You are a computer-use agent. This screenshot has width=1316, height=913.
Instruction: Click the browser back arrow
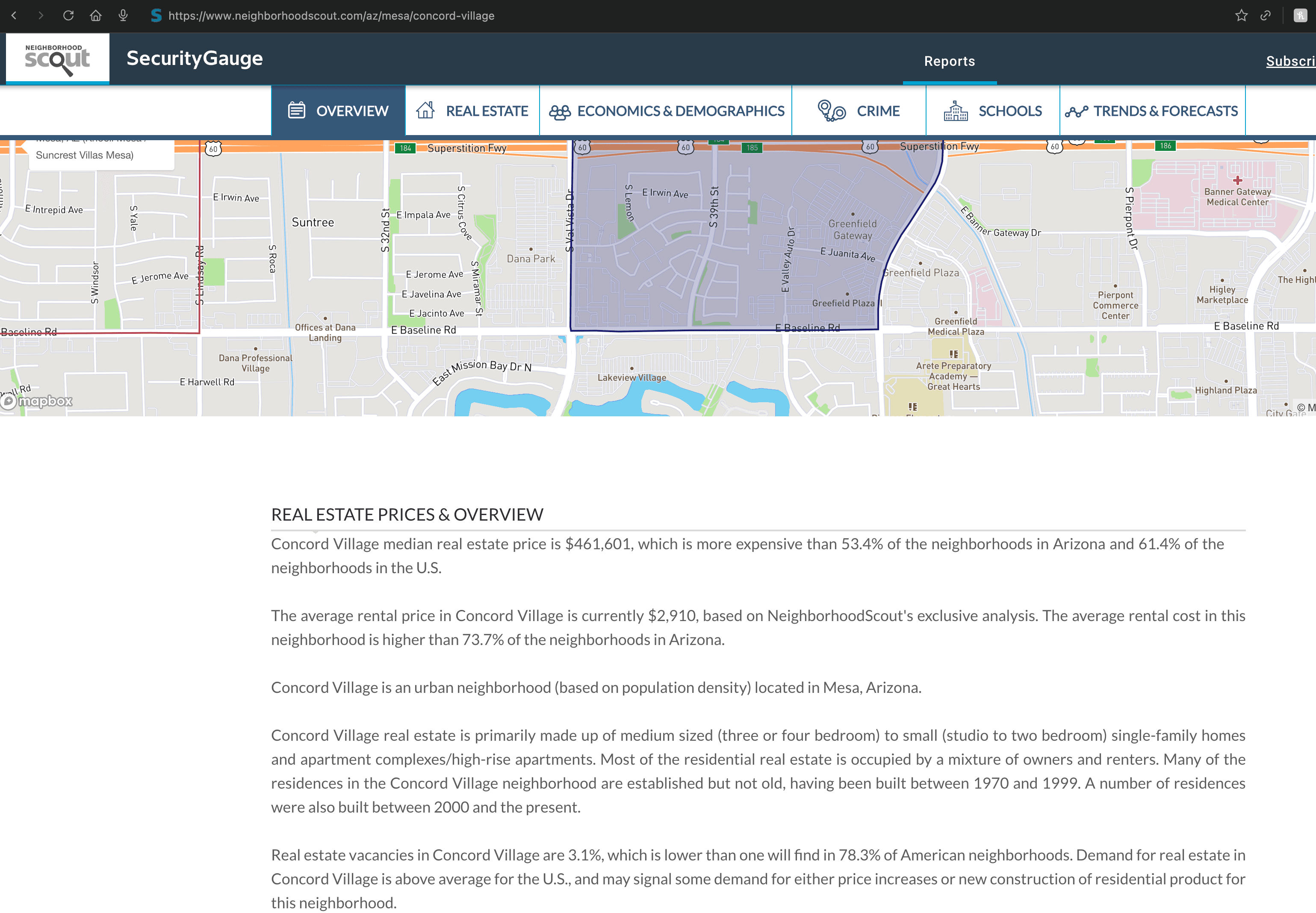pos(14,15)
